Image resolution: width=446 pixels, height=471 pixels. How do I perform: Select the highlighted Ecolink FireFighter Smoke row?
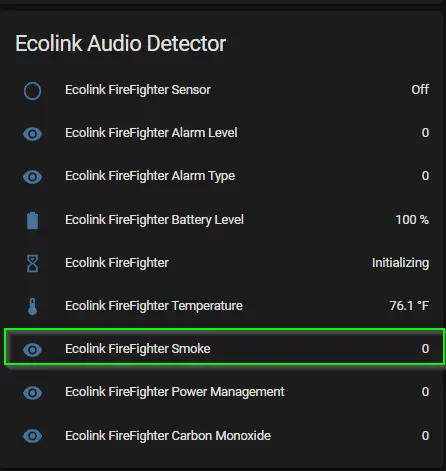(224, 347)
